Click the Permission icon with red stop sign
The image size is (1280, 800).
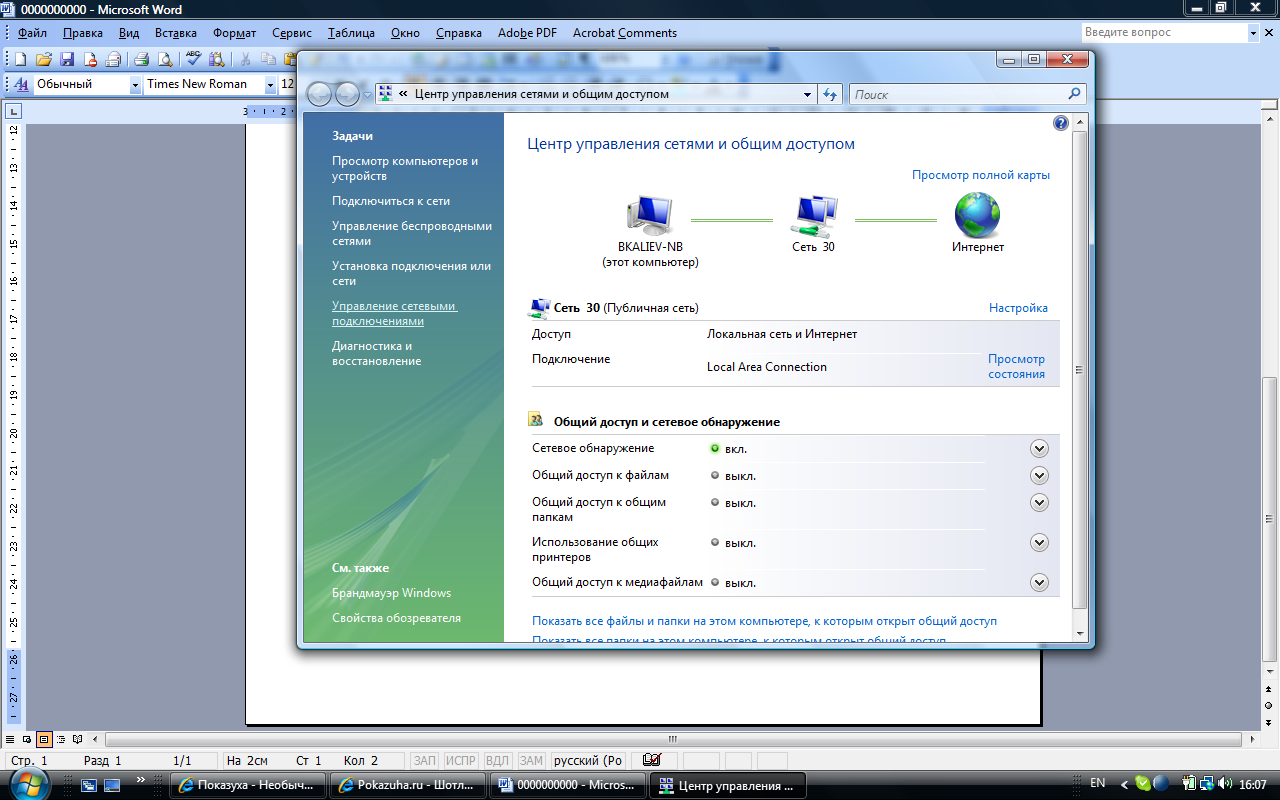90,59
